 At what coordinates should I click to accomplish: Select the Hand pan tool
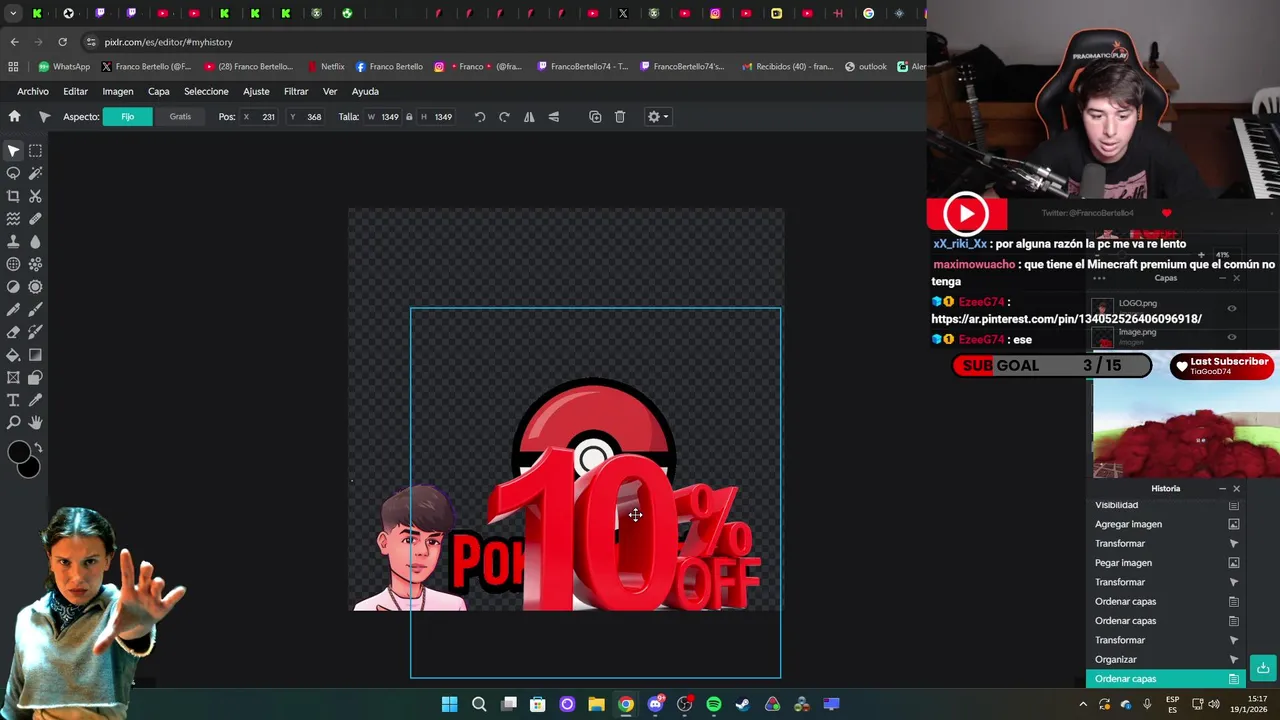click(x=35, y=423)
